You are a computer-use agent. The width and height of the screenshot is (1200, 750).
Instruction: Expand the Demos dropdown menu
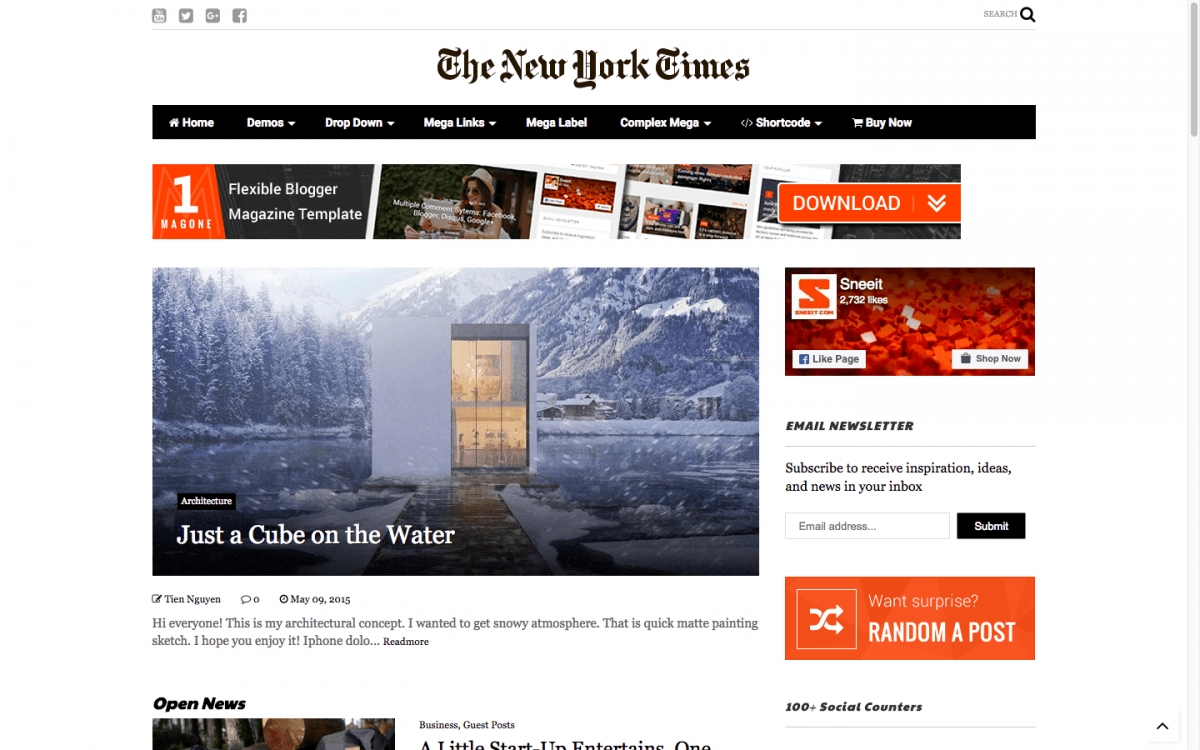click(271, 123)
